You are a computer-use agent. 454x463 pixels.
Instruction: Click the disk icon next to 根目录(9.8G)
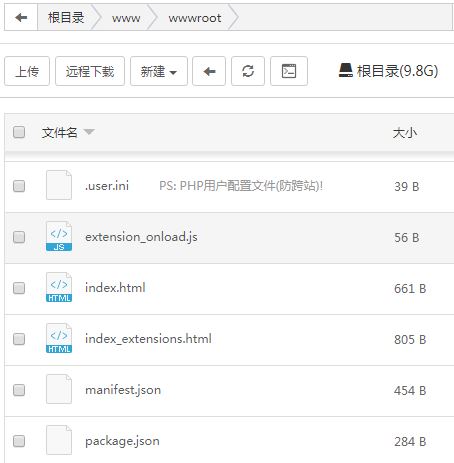pyautogui.click(x=345, y=71)
